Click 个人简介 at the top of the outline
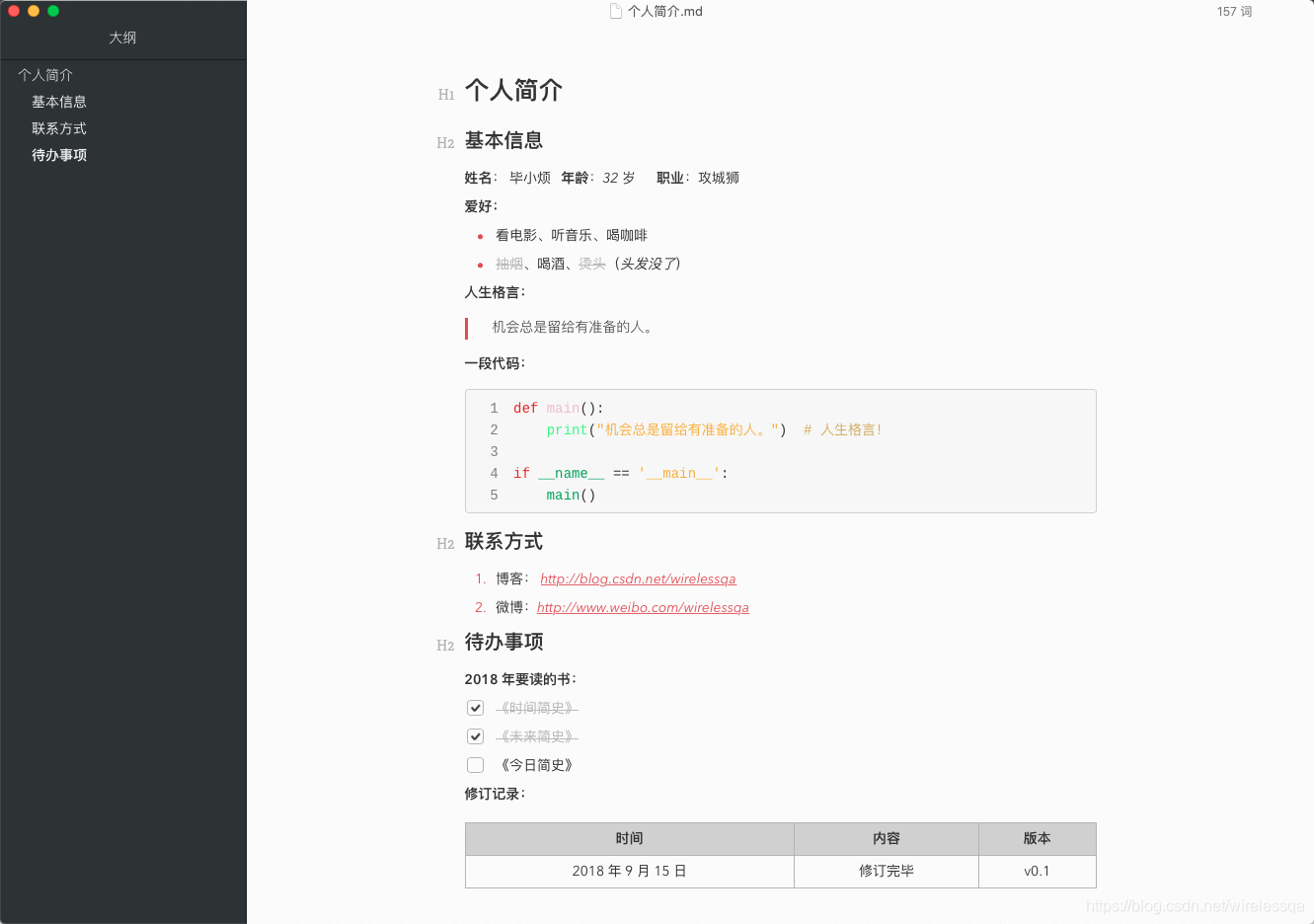Image resolution: width=1314 pixels, height=924 pixels. coord(43,74)
